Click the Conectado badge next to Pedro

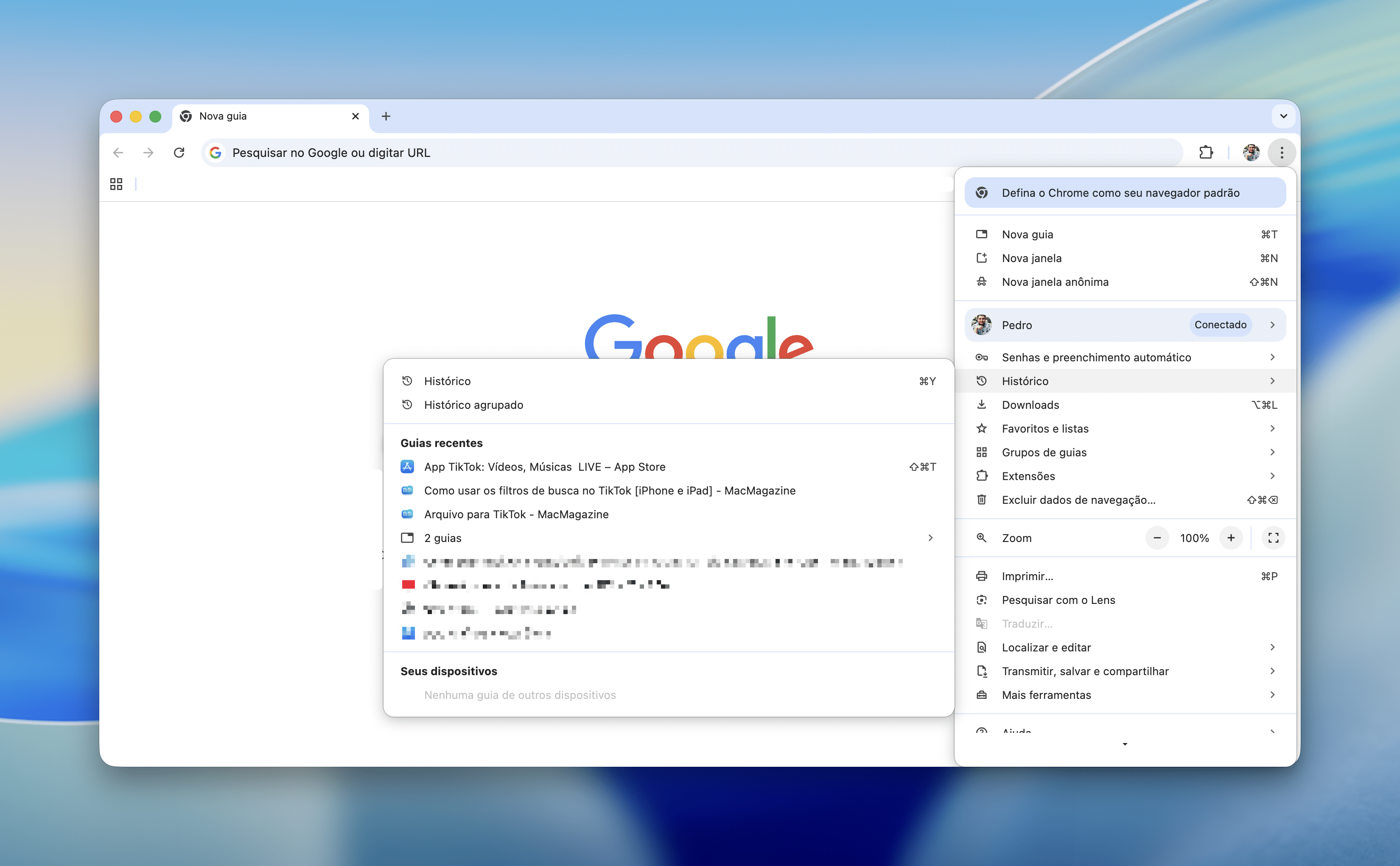[1220, 325]
